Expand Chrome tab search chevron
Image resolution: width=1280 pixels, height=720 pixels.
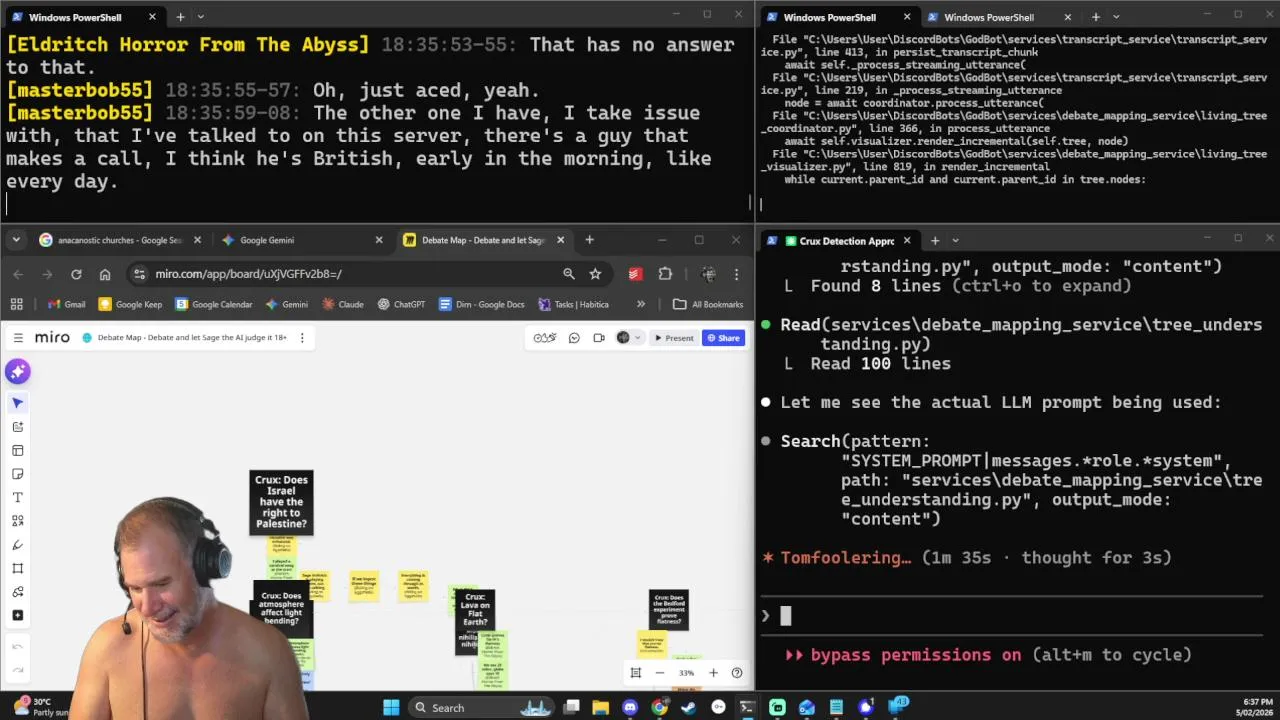tap(16, 240)
